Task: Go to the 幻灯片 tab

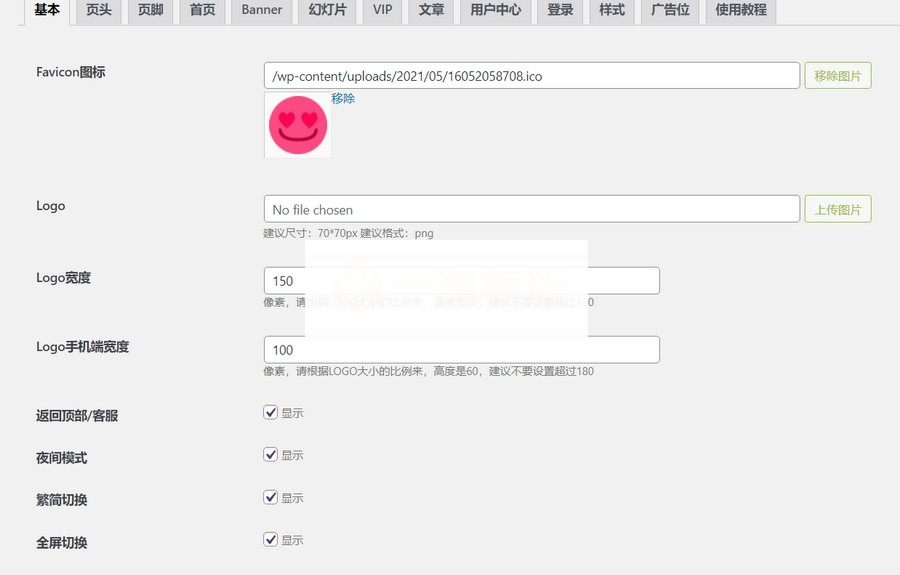Action: click(328, 11)
